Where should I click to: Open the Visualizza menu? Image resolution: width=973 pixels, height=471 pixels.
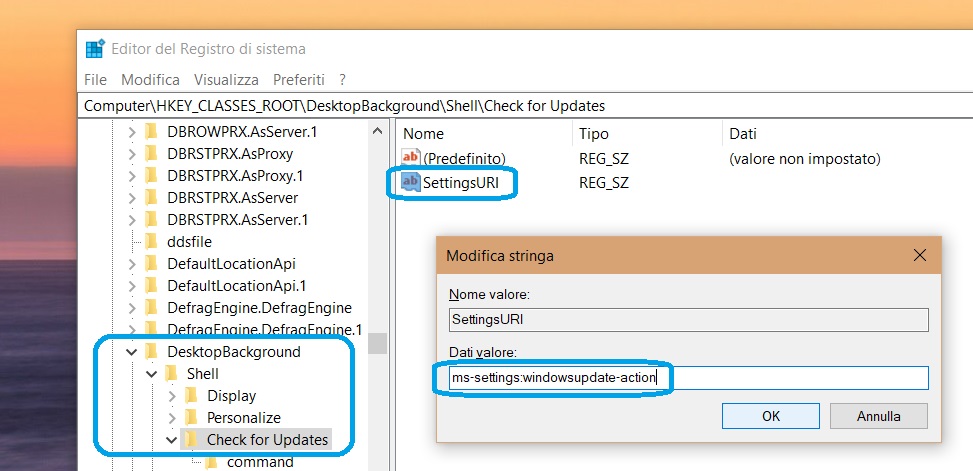pos(226,79)
